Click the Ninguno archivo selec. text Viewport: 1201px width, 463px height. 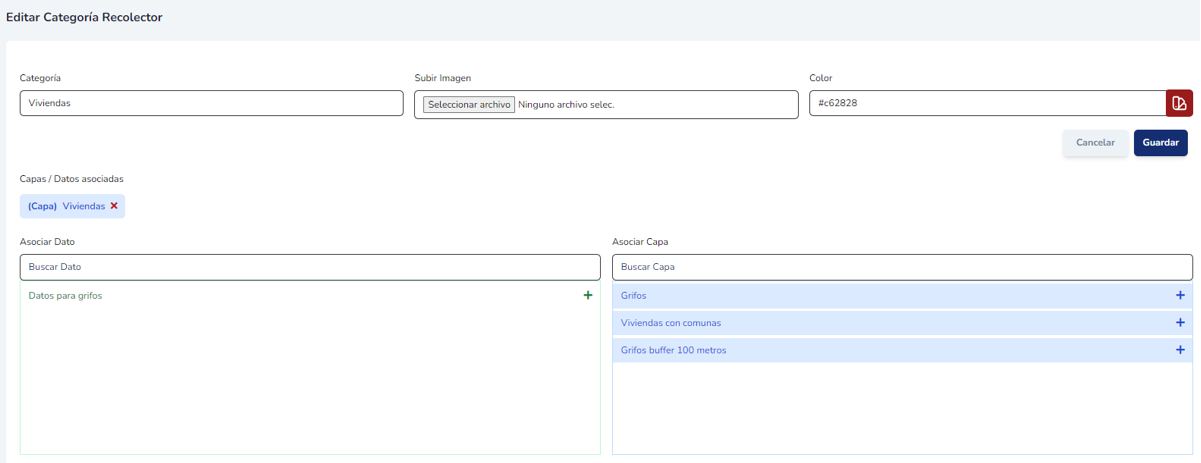(x=566, y=104)
